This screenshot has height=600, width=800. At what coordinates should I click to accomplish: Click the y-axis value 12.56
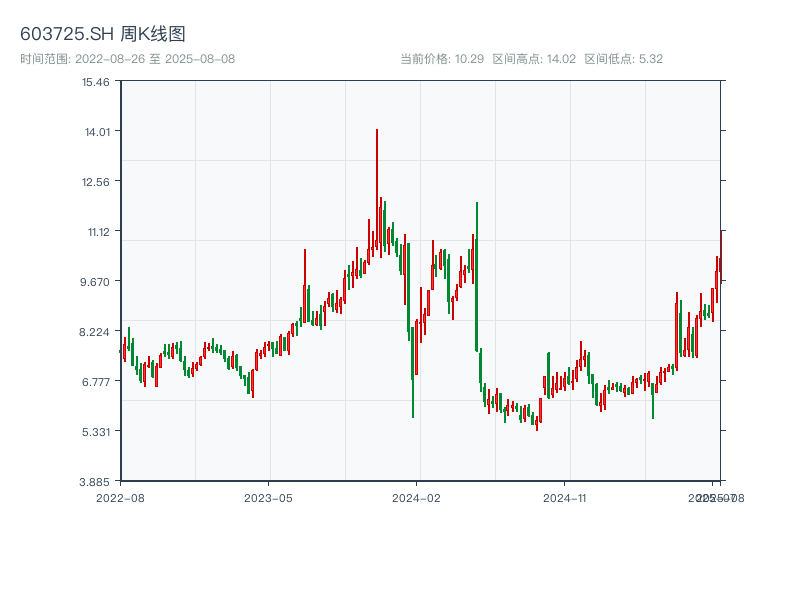96,182
